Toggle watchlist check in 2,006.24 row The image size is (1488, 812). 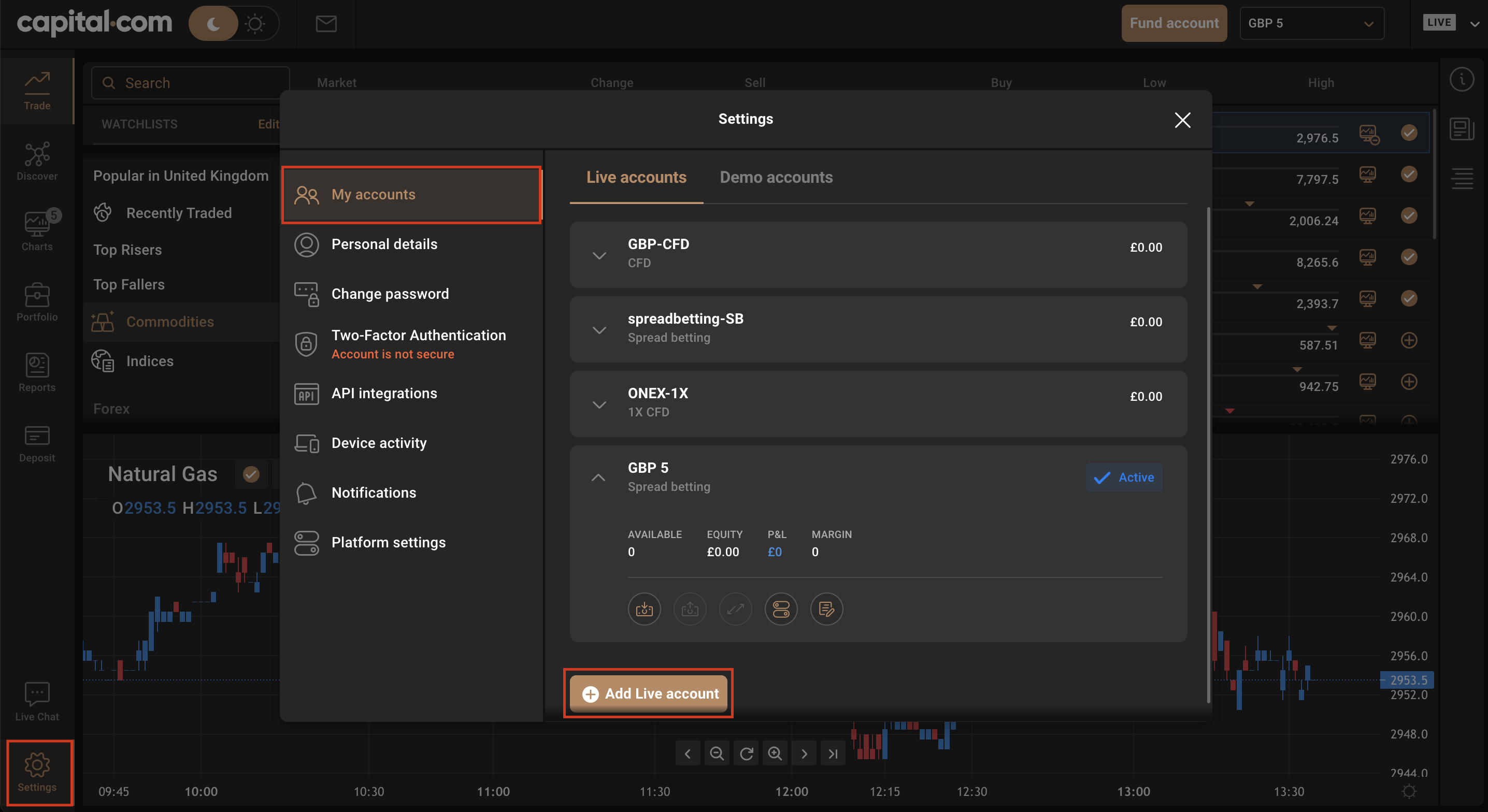tap(1409, 215)
